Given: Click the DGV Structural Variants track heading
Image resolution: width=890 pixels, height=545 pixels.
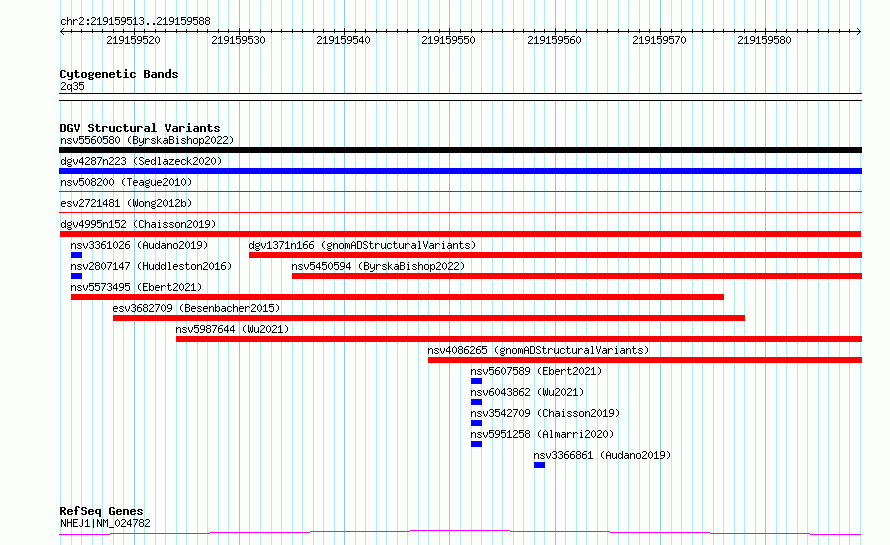Looking at the screenshot, I should 140,128.
